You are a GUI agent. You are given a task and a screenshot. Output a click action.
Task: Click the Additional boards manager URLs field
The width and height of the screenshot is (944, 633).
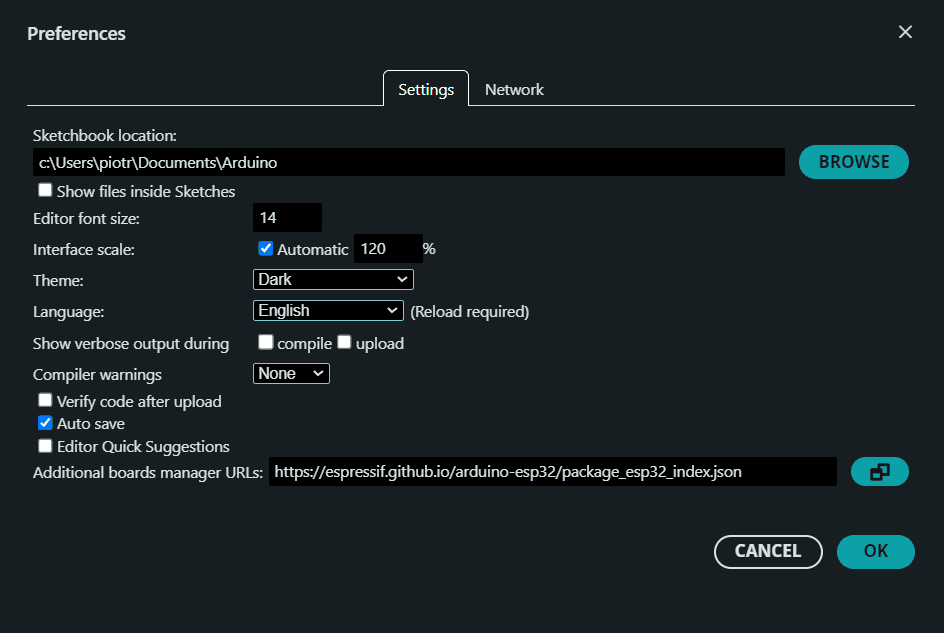[x=551, y=471]
